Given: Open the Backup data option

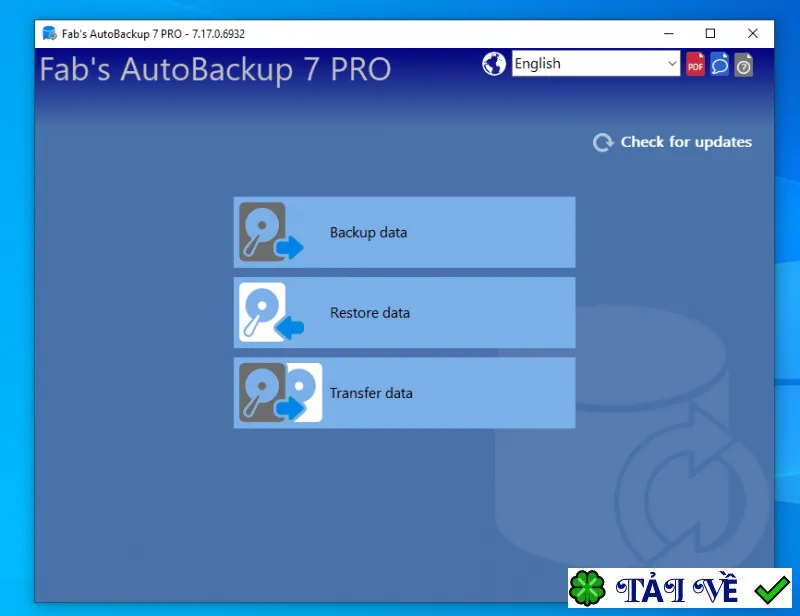Looking at the screenshot, I should pyautogui.click(x=404, y=232).
